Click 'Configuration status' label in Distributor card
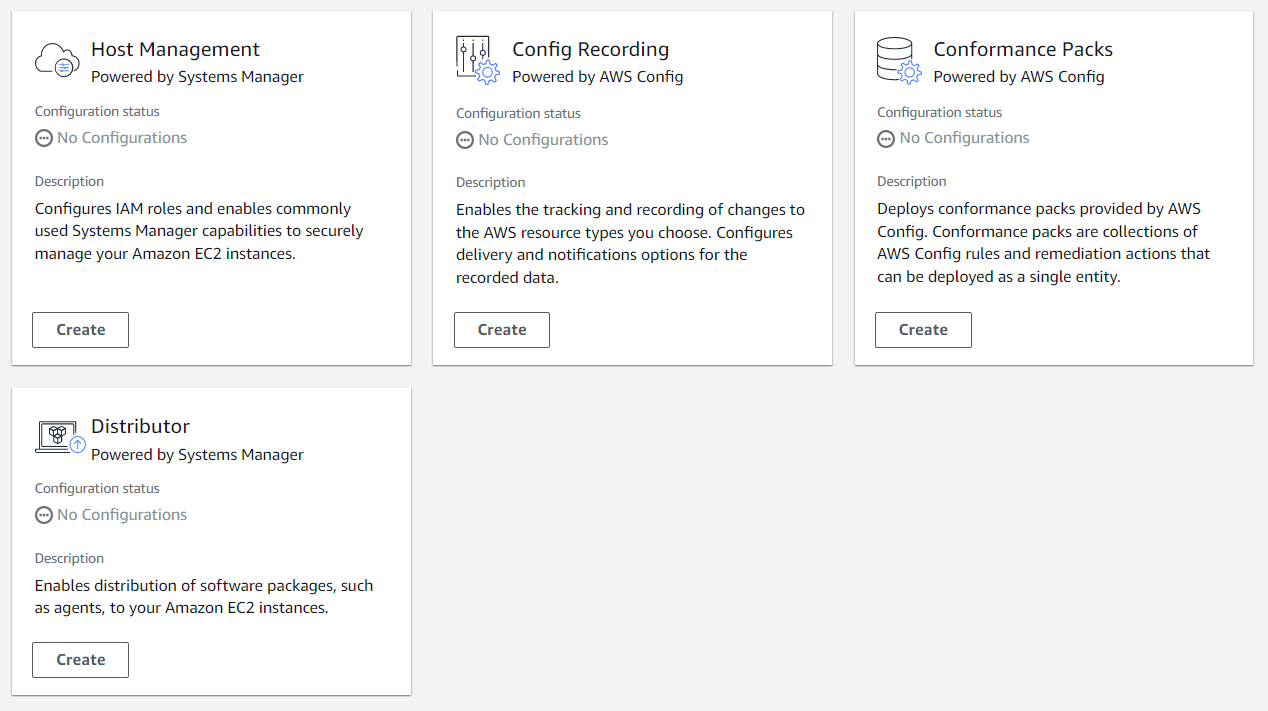The height and width of the screenshot is (711, 1268). click(x=97, y=488)
